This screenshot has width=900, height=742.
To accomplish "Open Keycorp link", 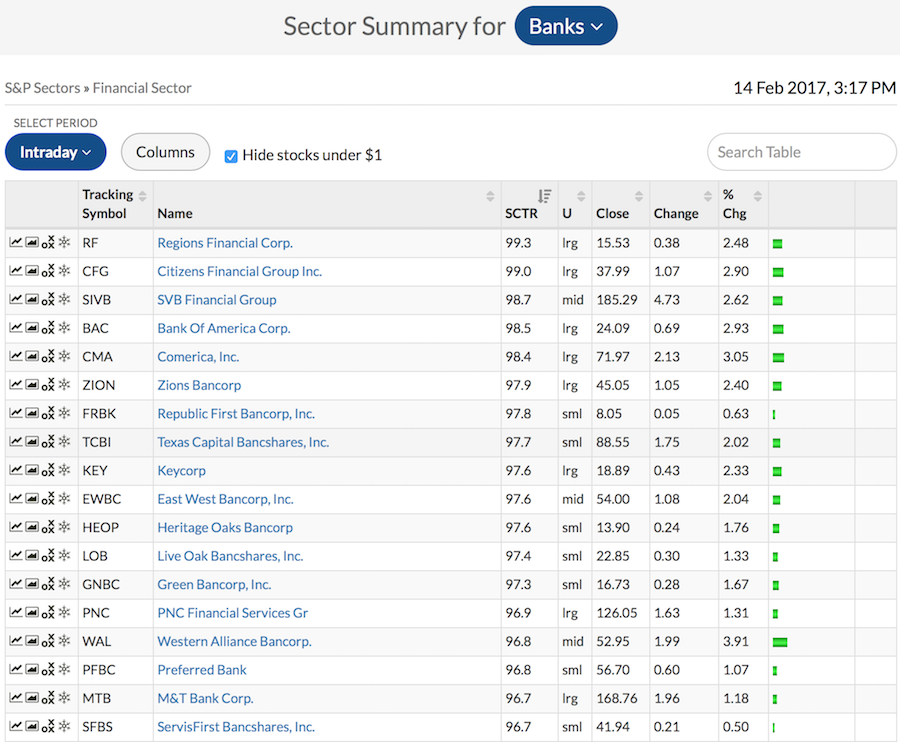I will [181, 471].
